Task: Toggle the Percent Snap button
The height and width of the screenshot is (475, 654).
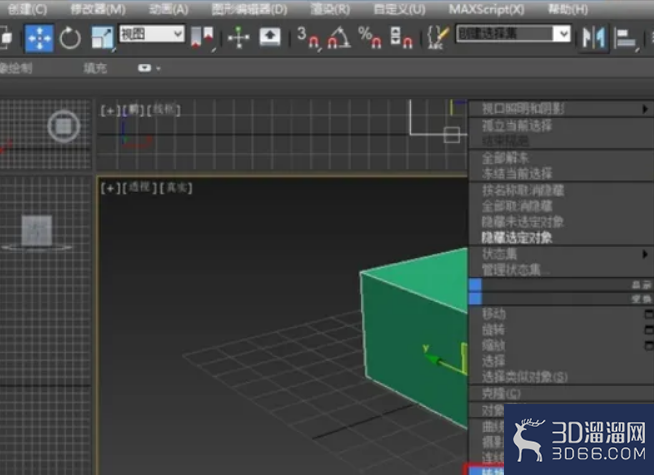Action: point(370,38)
